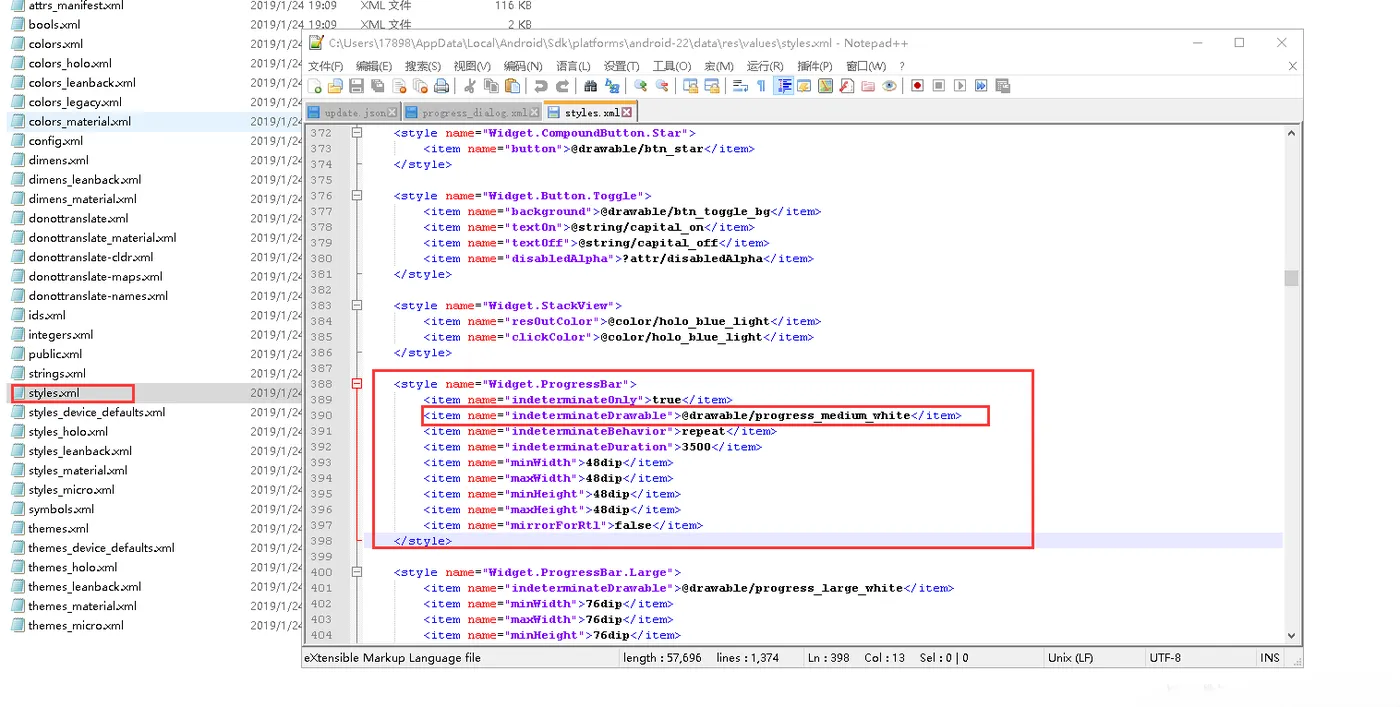Viewport: 1400px width, 707px height.
Task: Open the 设置(T) menu
Action: tap(621, 66)
